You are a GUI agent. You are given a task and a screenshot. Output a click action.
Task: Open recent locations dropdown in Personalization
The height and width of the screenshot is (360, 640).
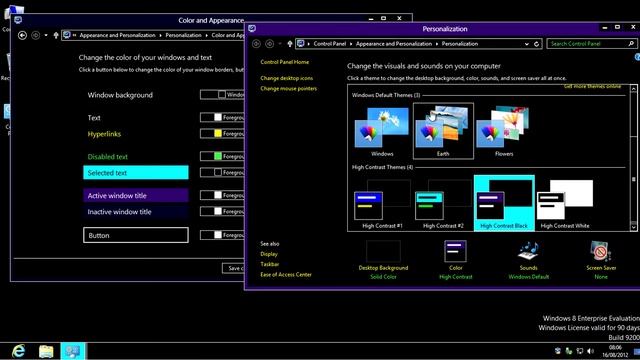(280, 44)
